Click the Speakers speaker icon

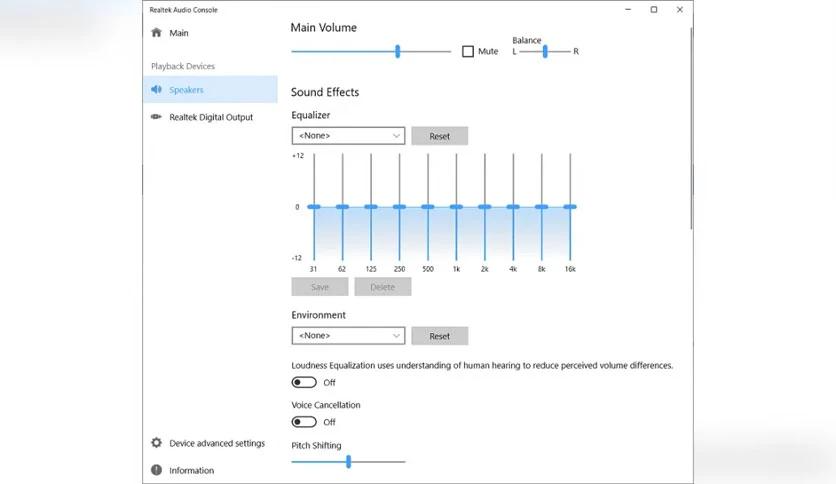156,89
